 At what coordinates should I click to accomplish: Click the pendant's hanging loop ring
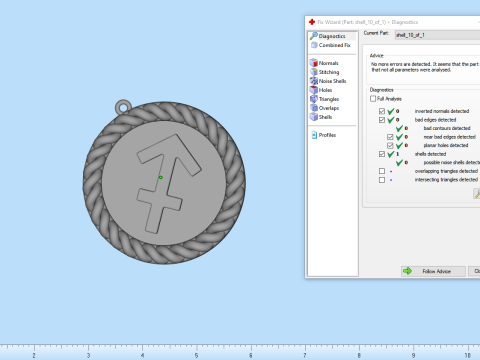pos(123,107)
